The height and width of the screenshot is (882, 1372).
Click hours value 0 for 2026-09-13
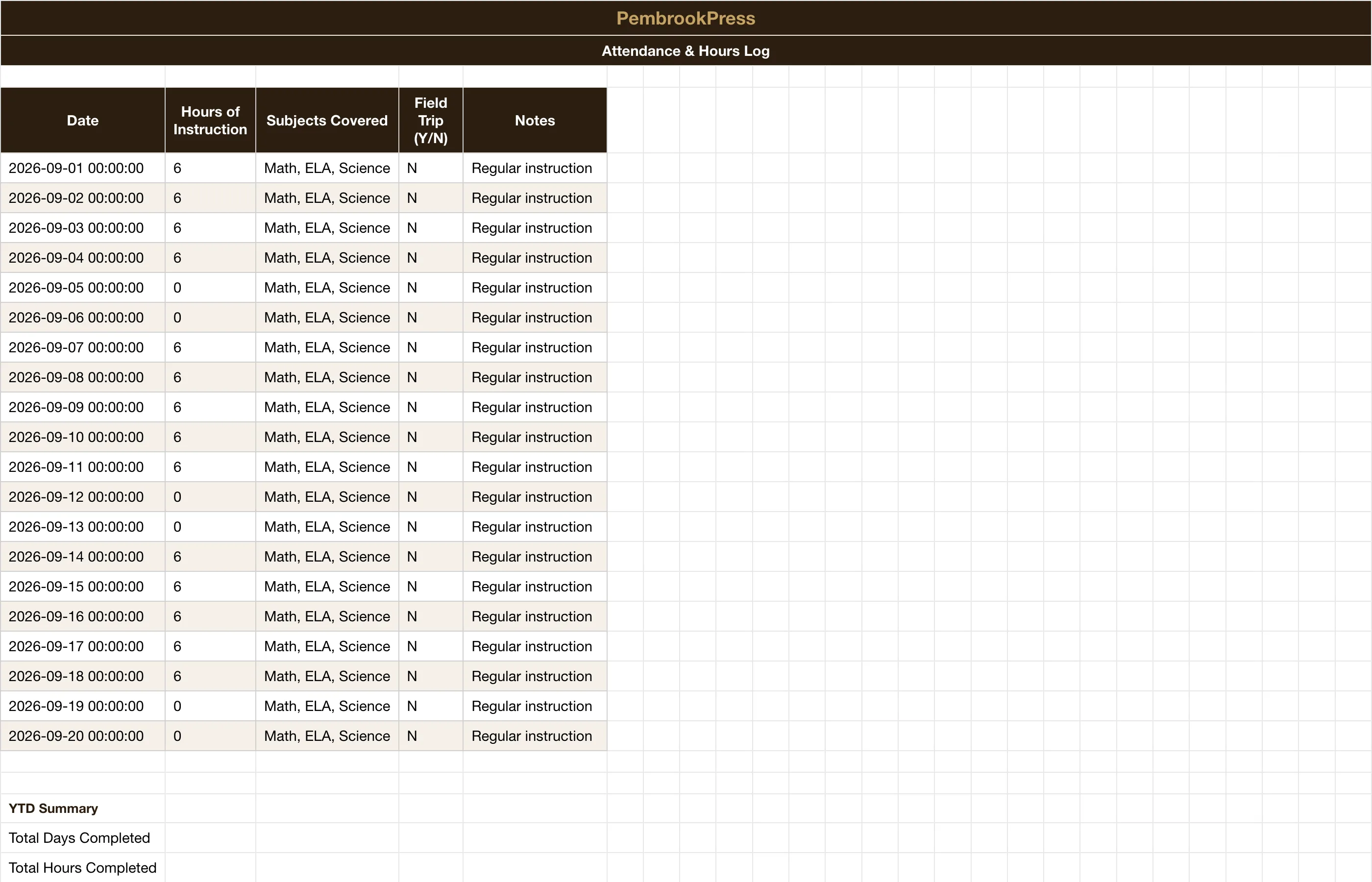210,527
